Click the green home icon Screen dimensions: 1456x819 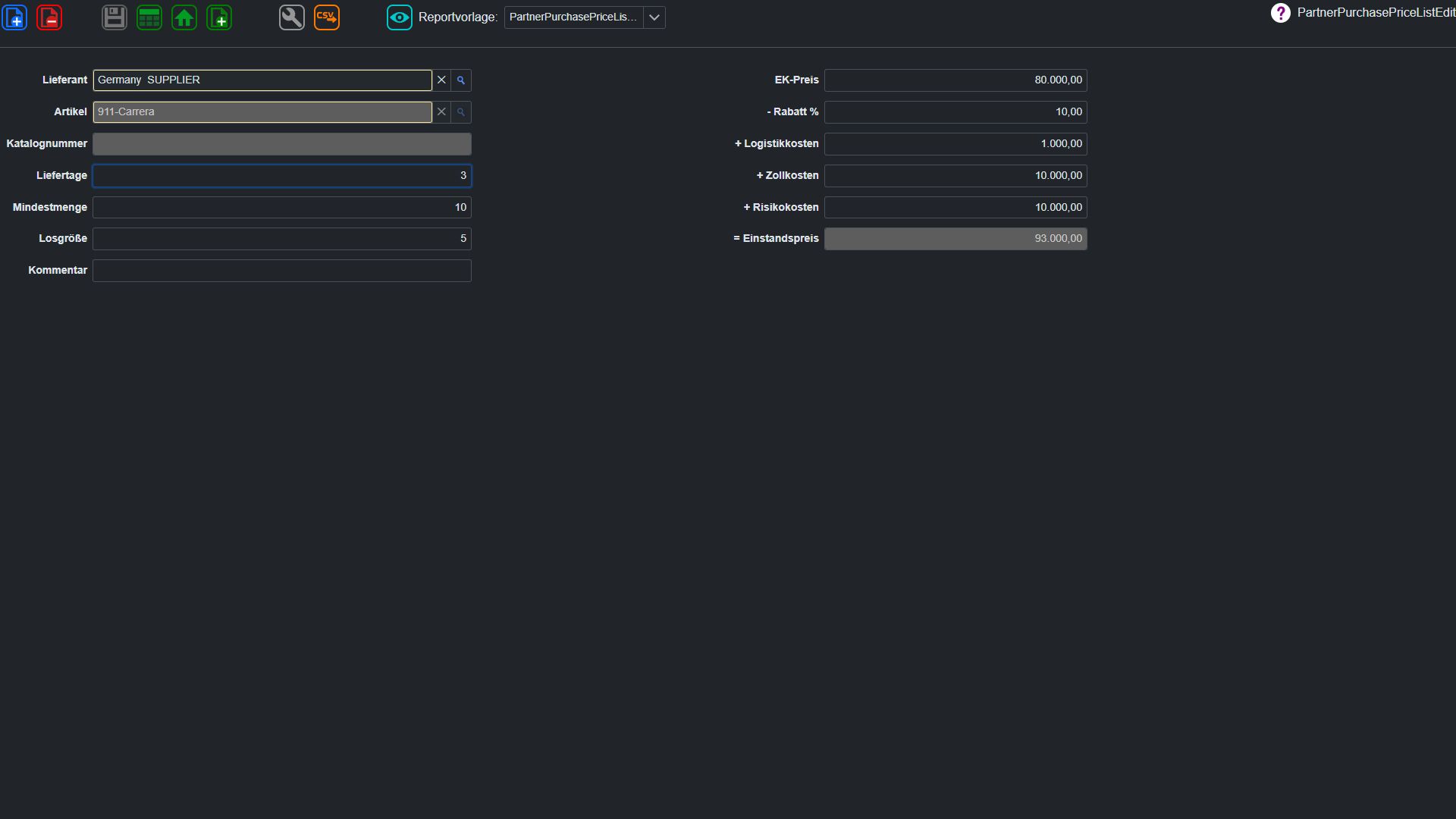click(184, 17)
